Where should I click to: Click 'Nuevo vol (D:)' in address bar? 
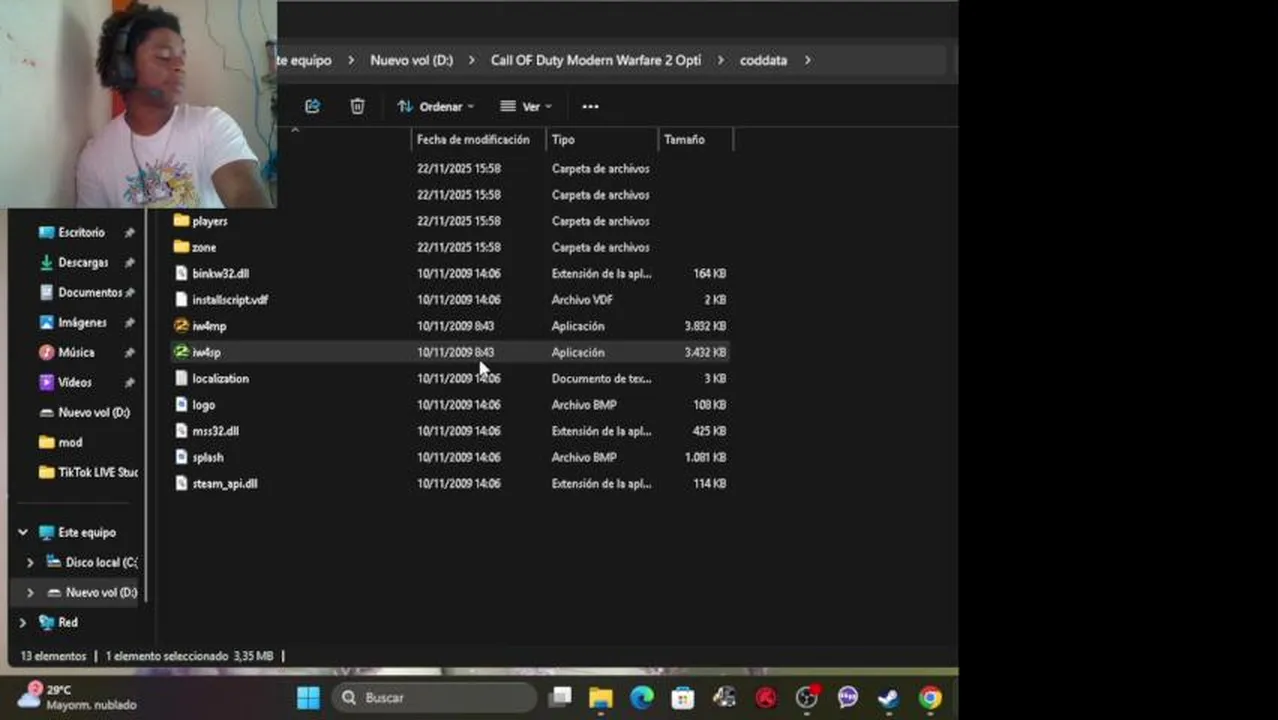[x=411, y=60]
